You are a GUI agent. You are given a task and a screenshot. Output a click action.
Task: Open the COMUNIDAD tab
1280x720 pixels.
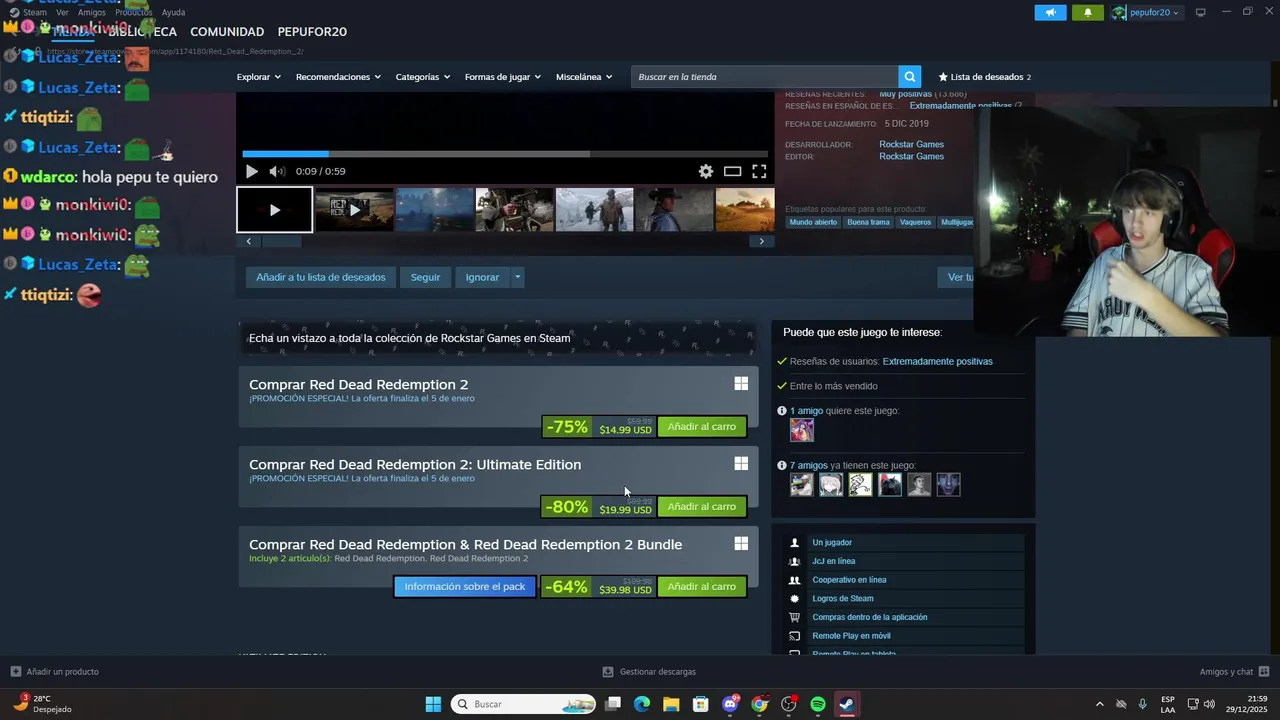(227, 32)
